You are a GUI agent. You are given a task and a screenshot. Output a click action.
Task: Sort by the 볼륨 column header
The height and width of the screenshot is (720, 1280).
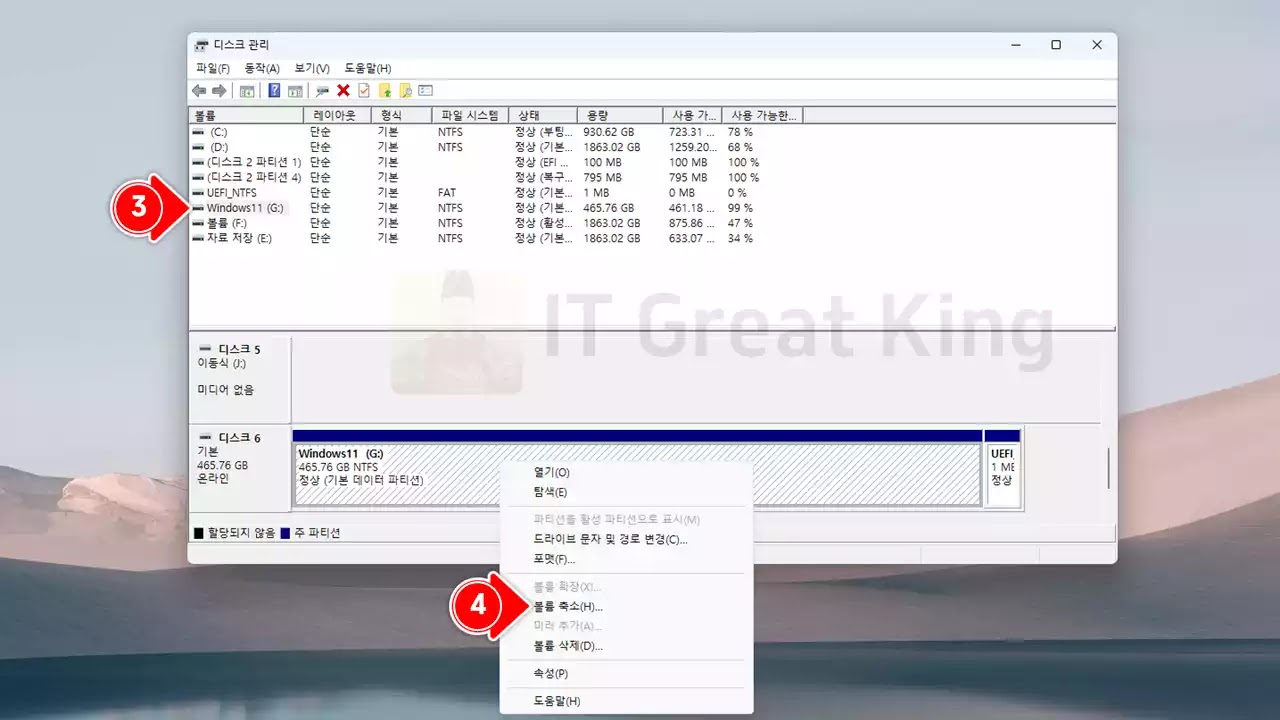point(246,115)
